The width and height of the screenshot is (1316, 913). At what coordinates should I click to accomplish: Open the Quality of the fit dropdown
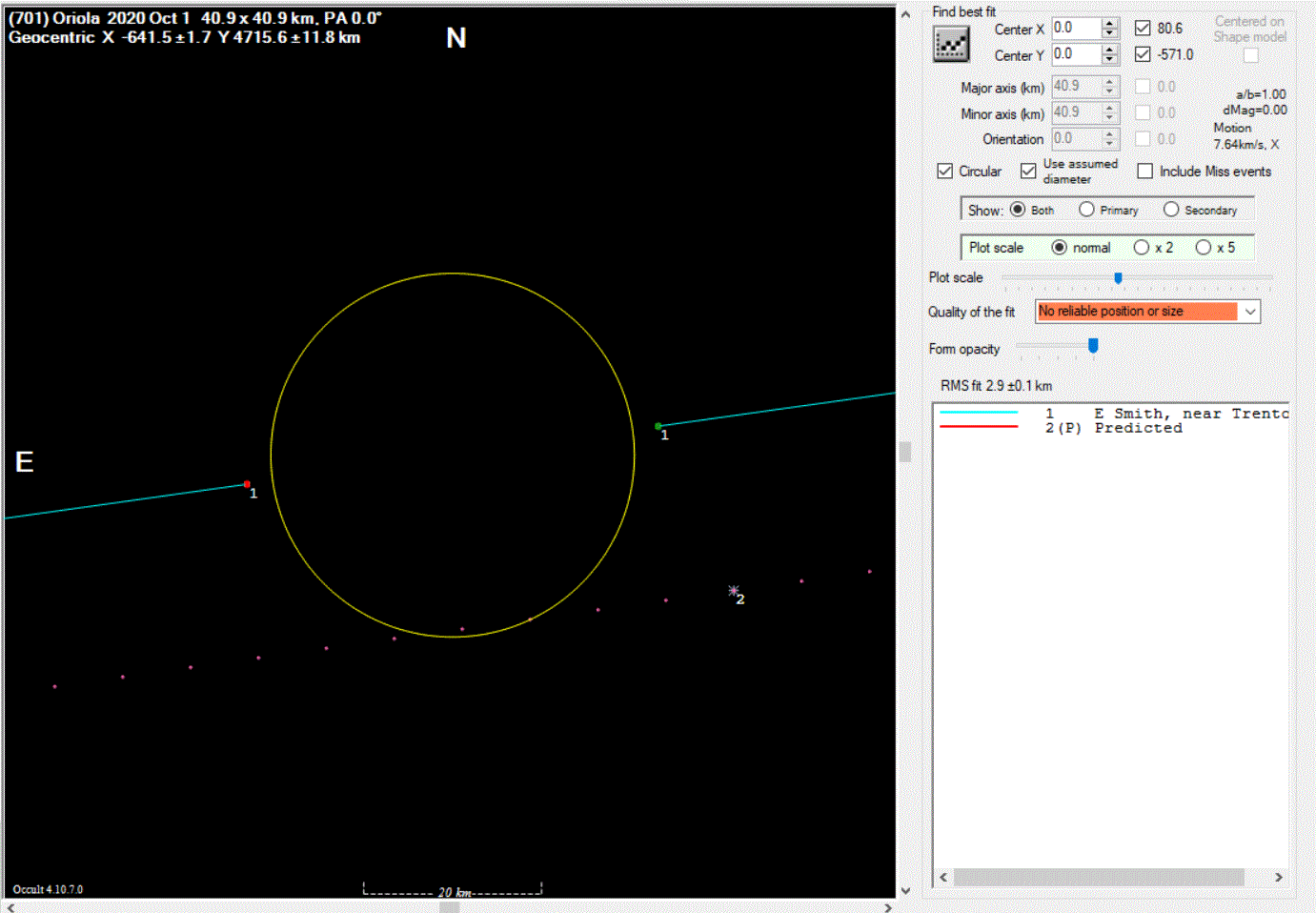pyautogui.click(x=1250, y=312)
